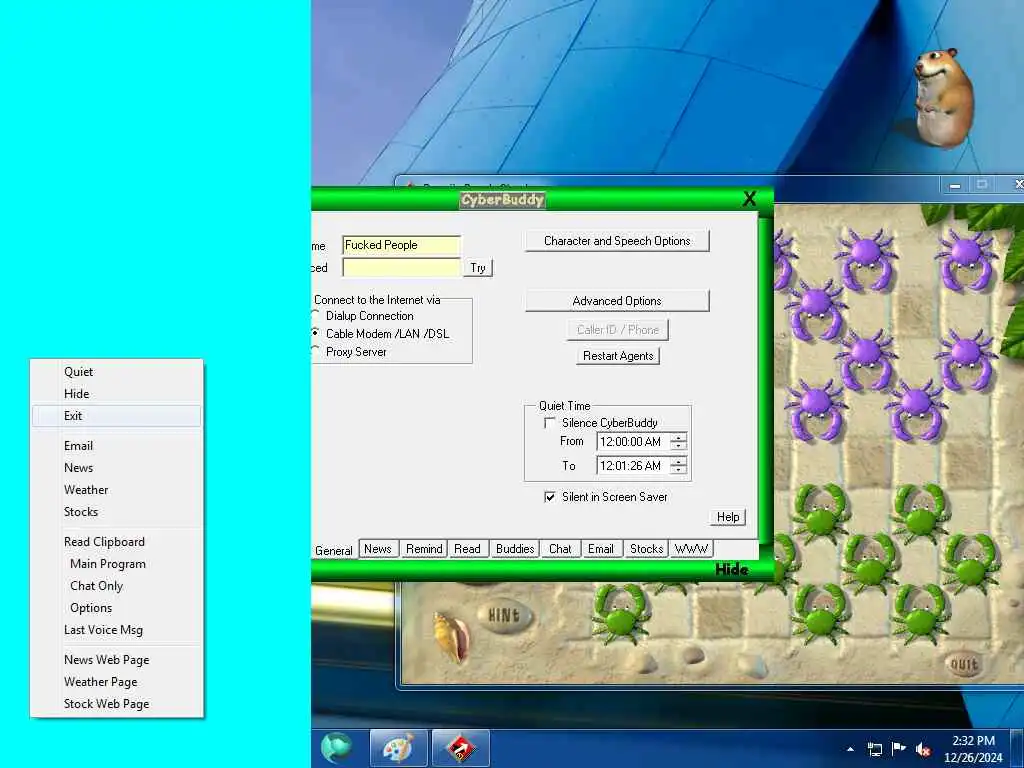Image resolution: width=1024 pixels, height=768 pixels.
Task: Switch to the Email tab
Action: pos(601,549)
